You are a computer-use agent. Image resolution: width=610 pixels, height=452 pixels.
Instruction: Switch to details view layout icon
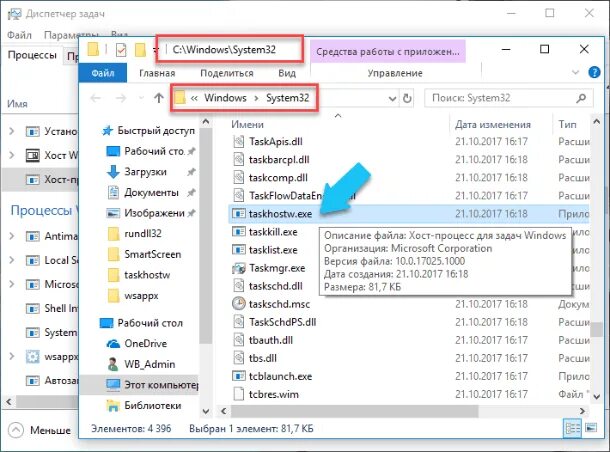(x=573, y=429)
